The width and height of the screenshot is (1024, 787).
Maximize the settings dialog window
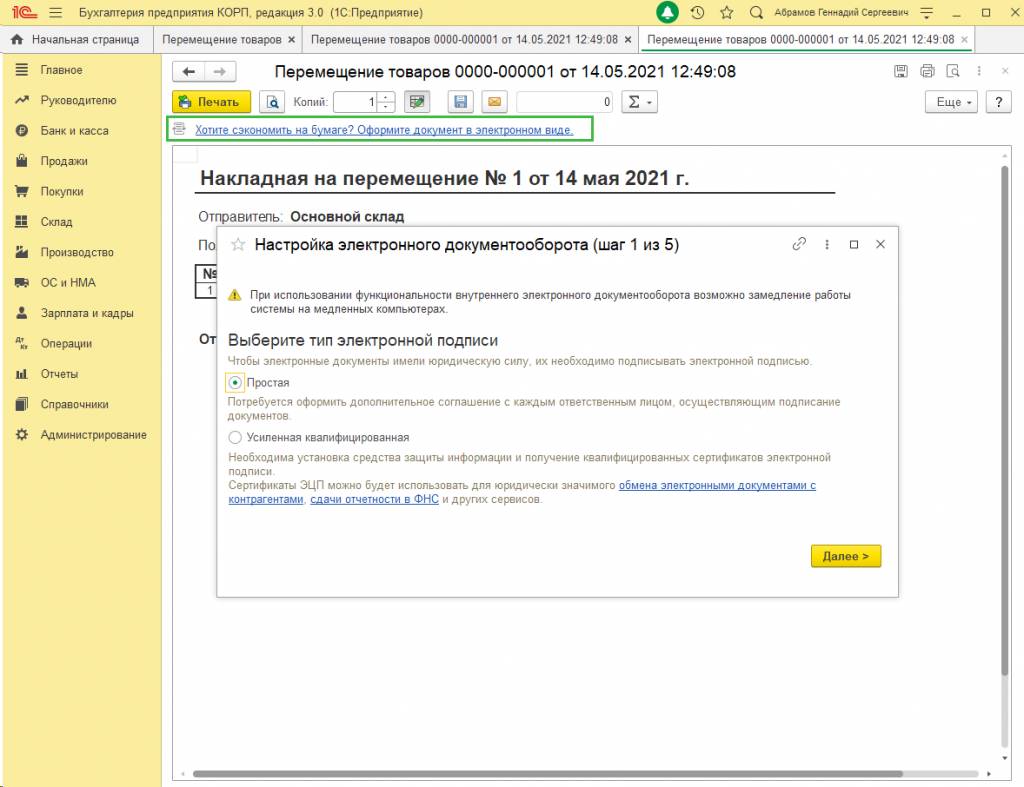tap(854, 244)
